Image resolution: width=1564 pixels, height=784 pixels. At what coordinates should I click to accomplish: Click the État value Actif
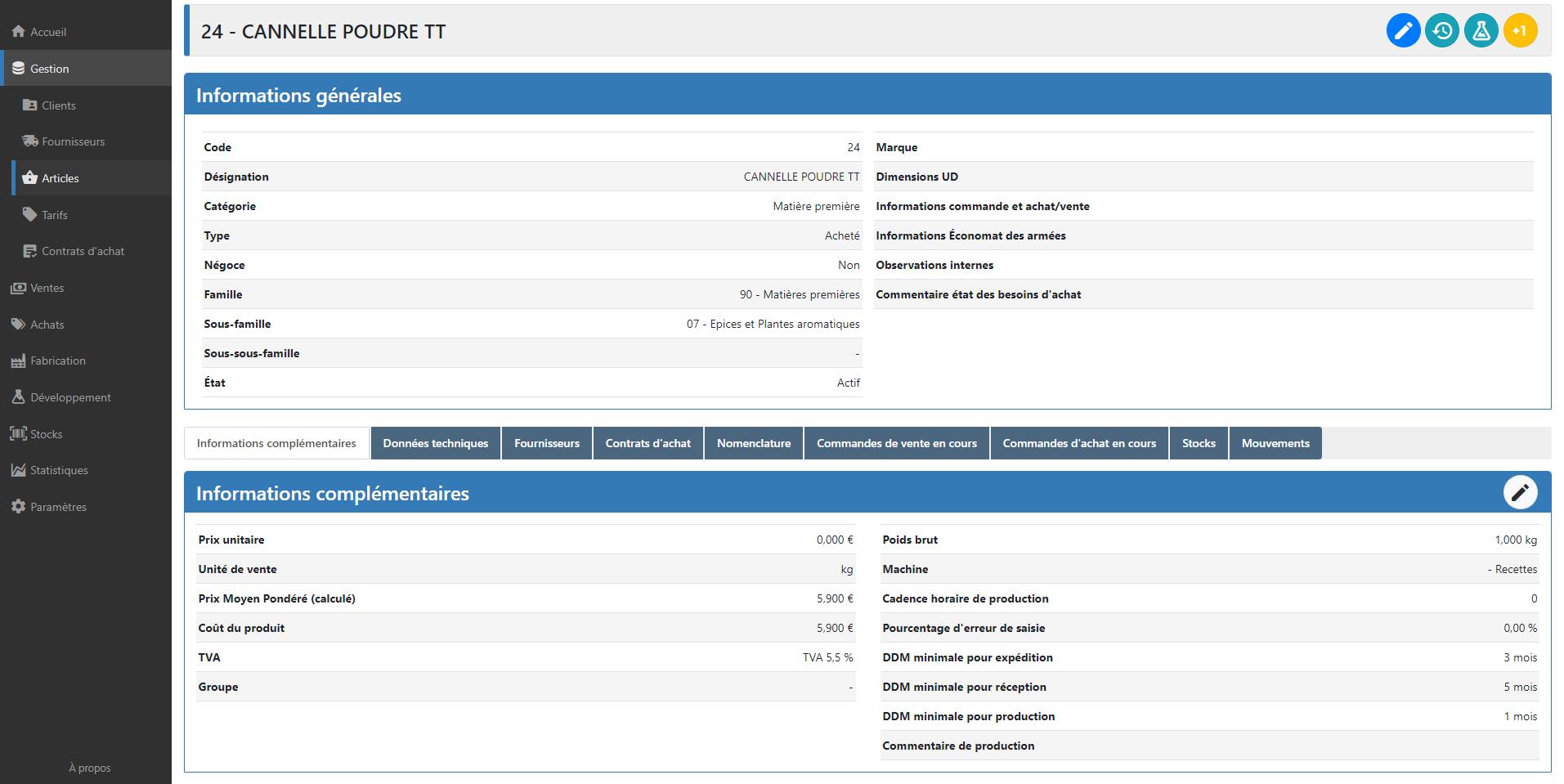tap(849, 383)
